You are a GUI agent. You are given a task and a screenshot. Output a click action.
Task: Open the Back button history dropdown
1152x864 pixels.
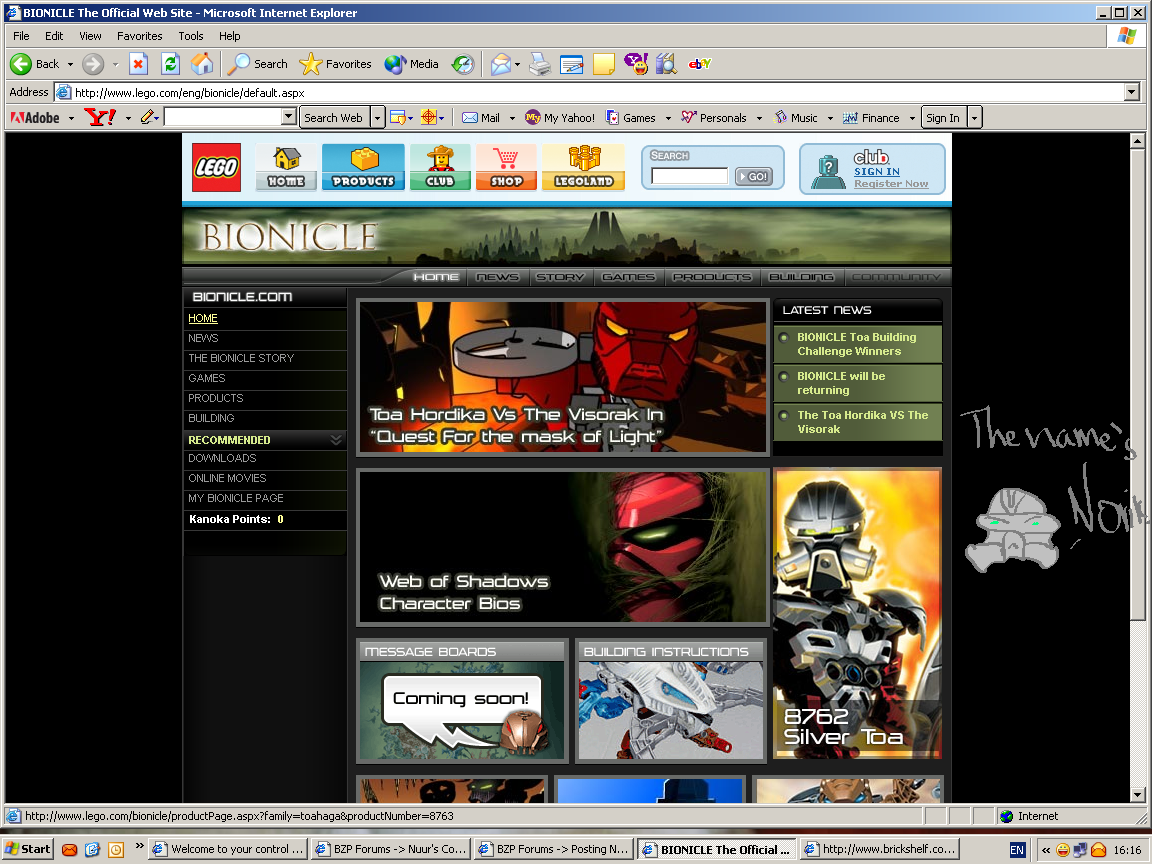(71, 65)
